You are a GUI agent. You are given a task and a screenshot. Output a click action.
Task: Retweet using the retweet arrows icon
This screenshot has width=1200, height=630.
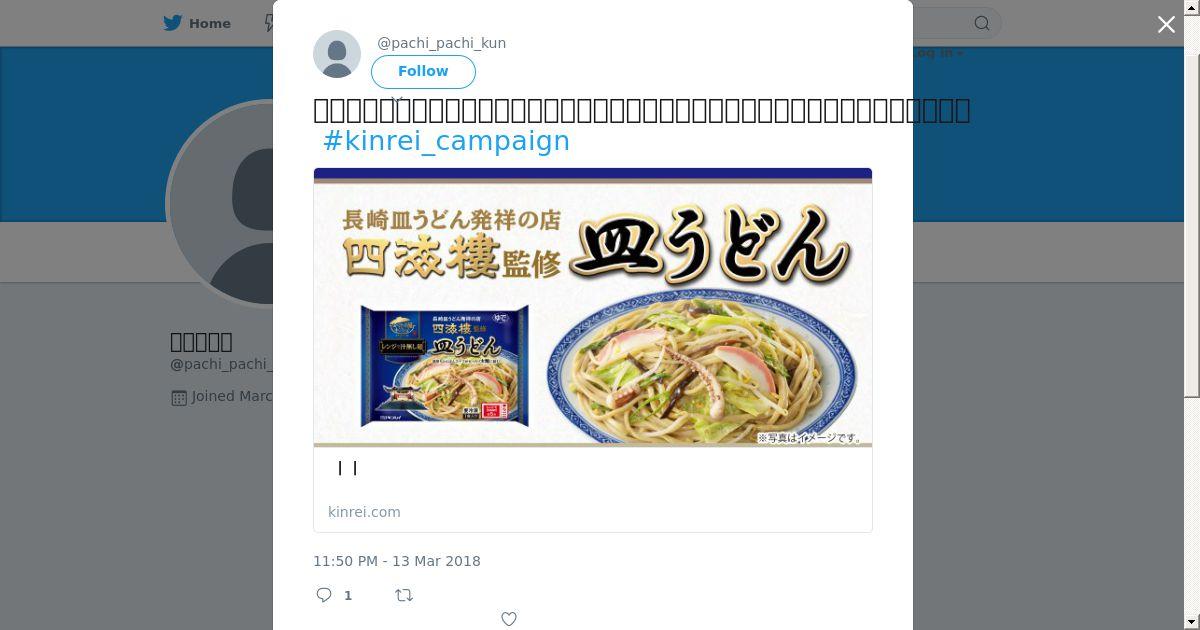pos(404,595)
